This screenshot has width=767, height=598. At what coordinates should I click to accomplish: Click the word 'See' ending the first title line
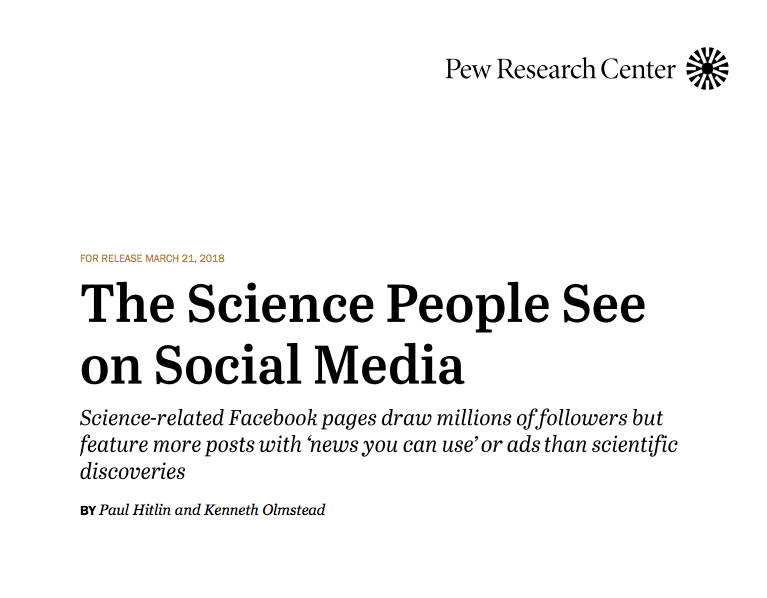604,303
